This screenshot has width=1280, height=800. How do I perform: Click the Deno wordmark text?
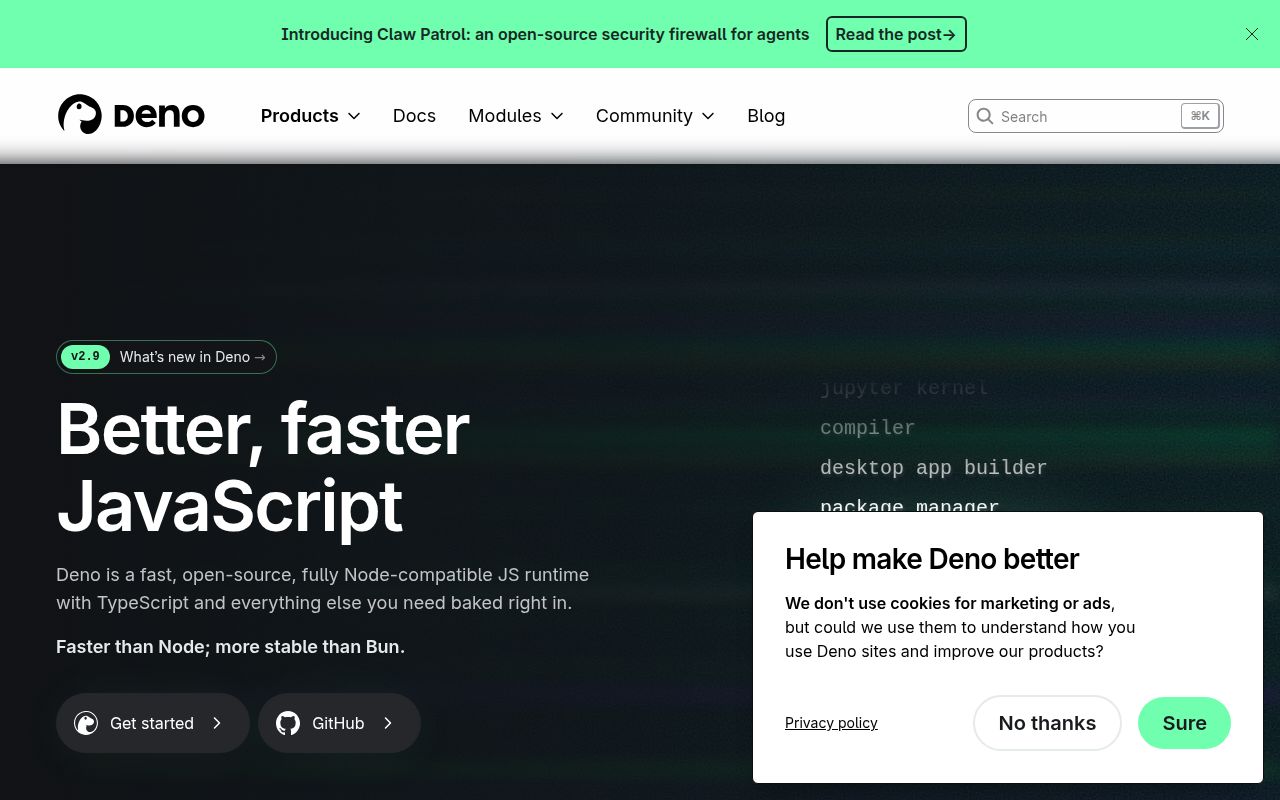click(x=159, y=116)
